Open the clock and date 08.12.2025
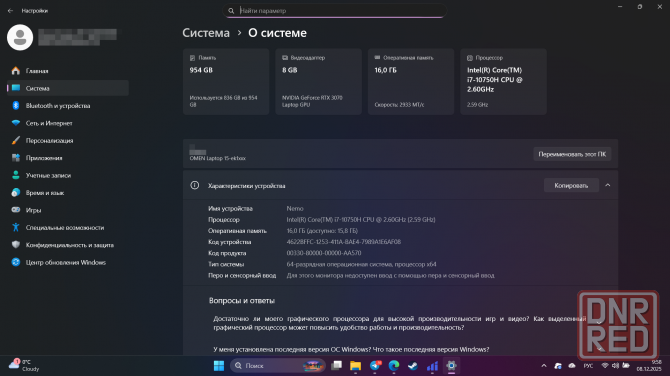 [649, 365]
